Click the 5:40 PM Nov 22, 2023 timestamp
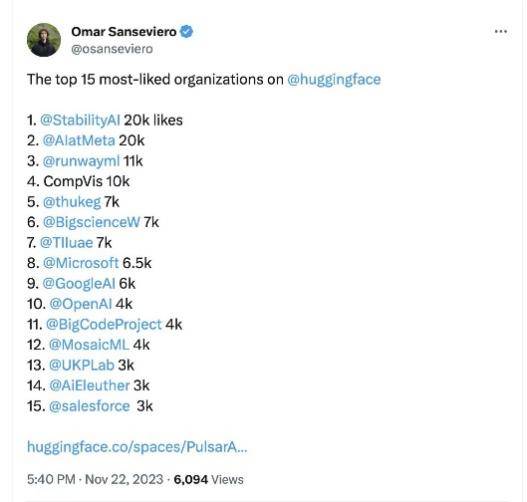The width and height of the screenshot is (527, 502). click(95, 479)
